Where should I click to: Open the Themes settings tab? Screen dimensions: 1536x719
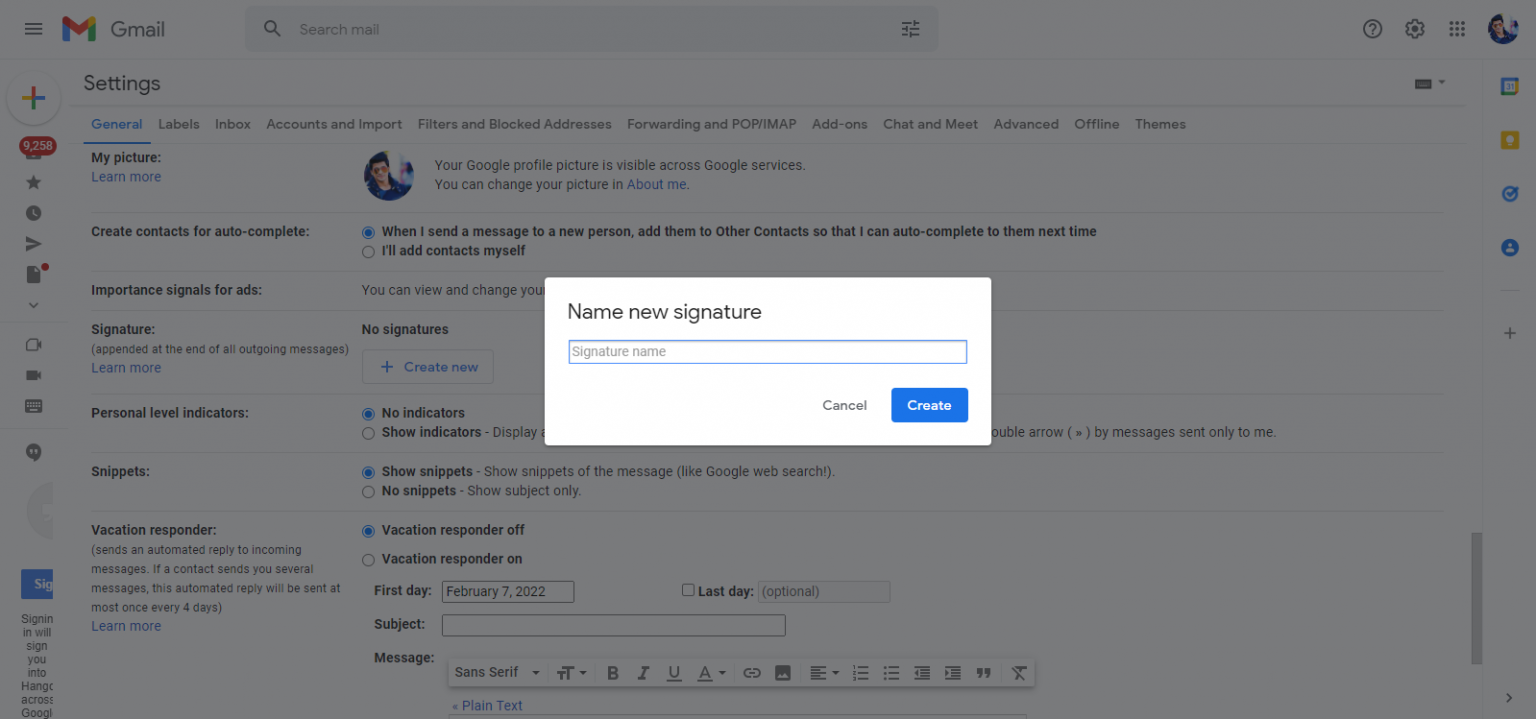click(x=1160, y=124)
